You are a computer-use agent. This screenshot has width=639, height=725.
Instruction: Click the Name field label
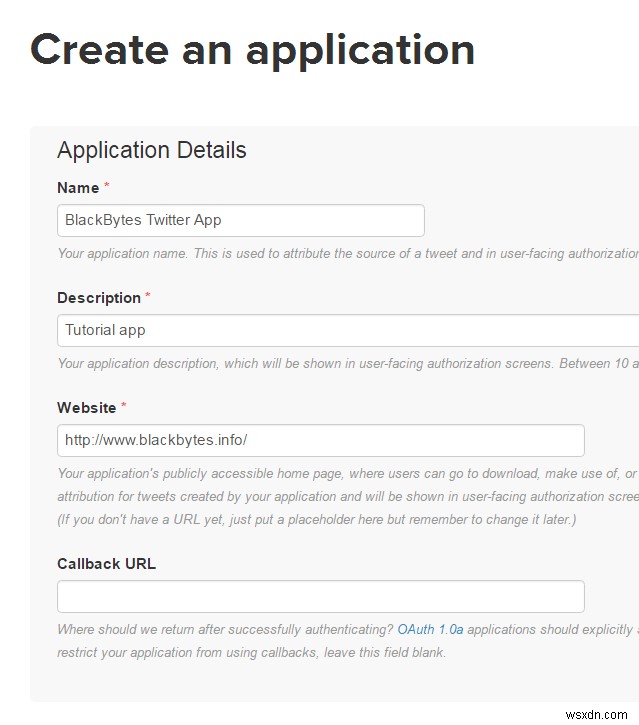click(x=78, y=188)
